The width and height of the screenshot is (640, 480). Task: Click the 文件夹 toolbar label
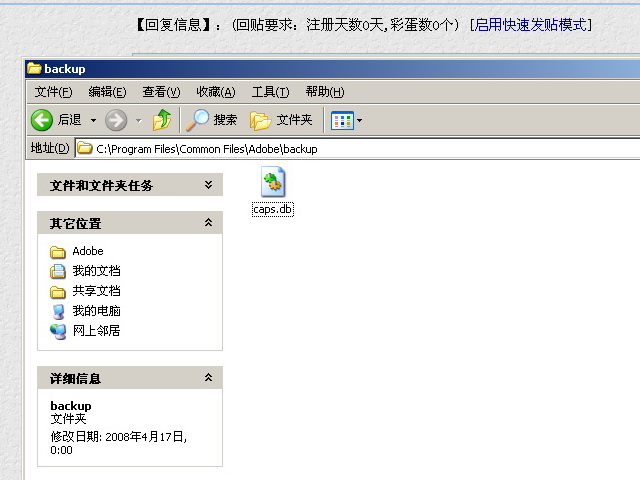(x=294, y=120)
